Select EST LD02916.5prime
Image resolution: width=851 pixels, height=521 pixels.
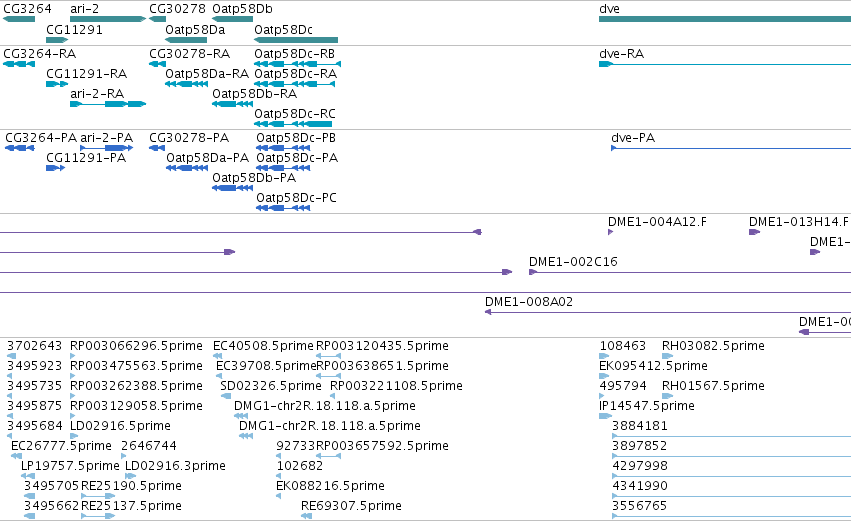pyautogui.click(x=120, y=426)
